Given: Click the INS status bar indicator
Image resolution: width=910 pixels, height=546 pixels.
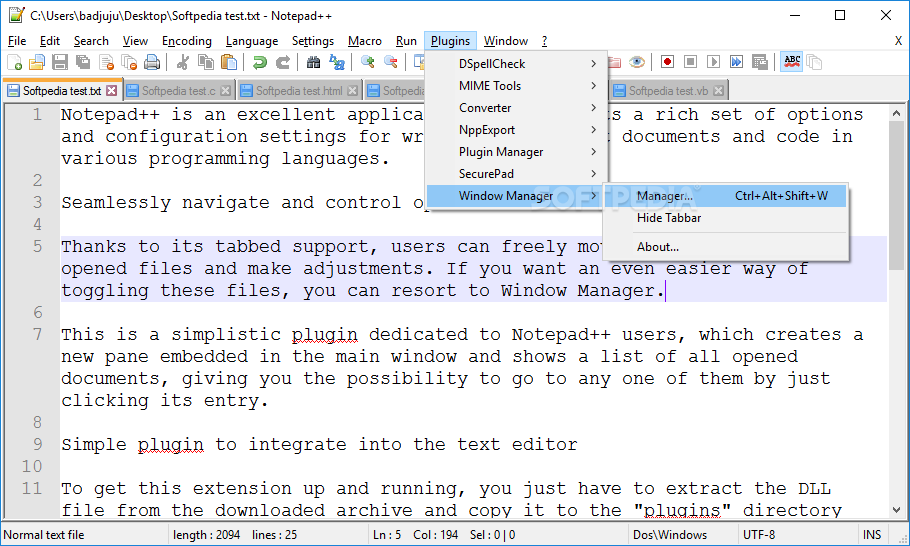Looking at the screenshot, I should [872, 534].
